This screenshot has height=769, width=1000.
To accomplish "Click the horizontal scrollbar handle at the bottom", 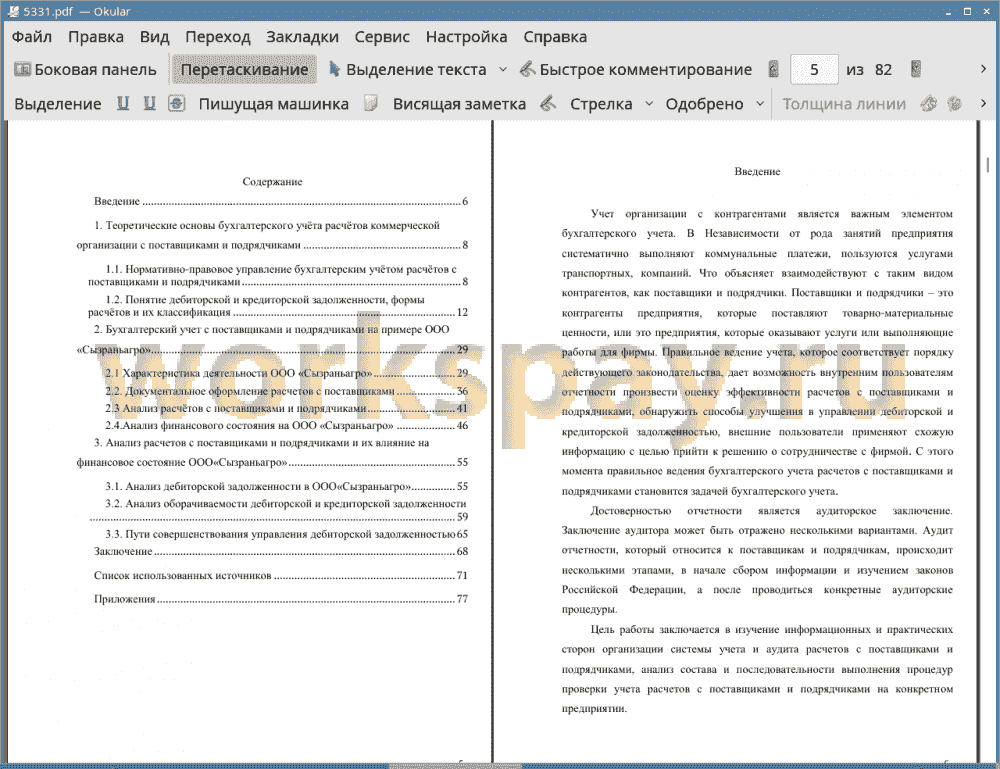I will [x=455, y=765].
